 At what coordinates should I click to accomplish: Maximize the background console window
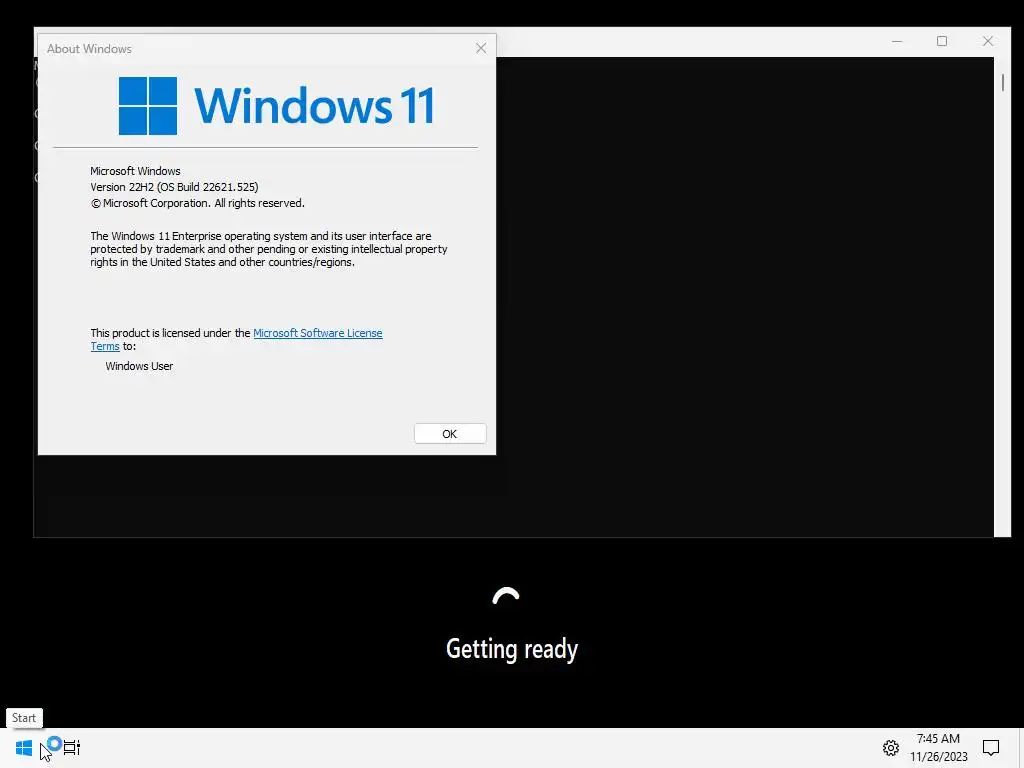pos(942,41)
